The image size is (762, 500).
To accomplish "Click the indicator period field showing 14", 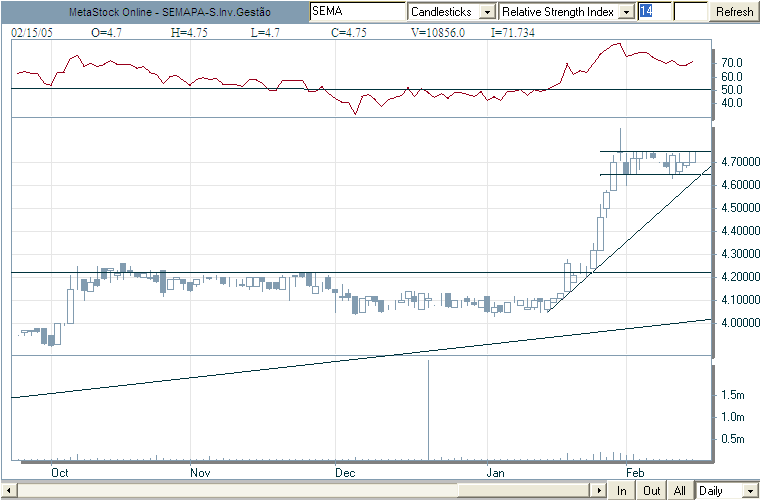I will [x=652, y=11].
